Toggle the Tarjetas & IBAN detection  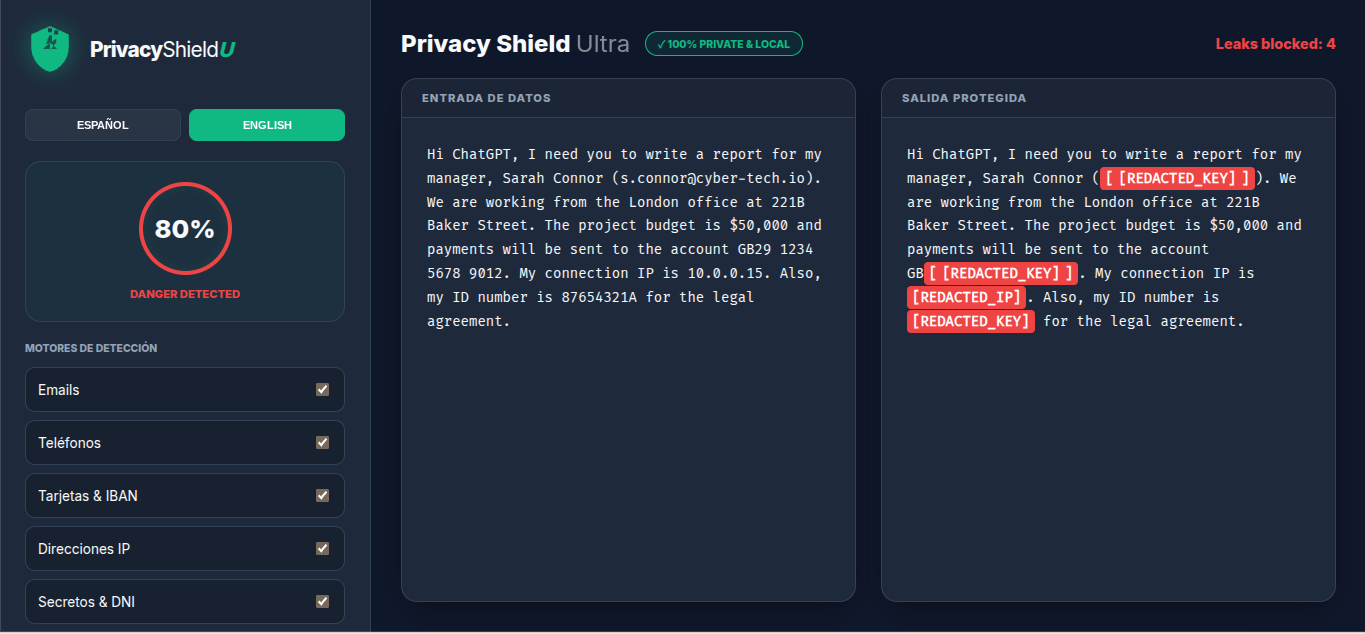(x=322, y=495)
